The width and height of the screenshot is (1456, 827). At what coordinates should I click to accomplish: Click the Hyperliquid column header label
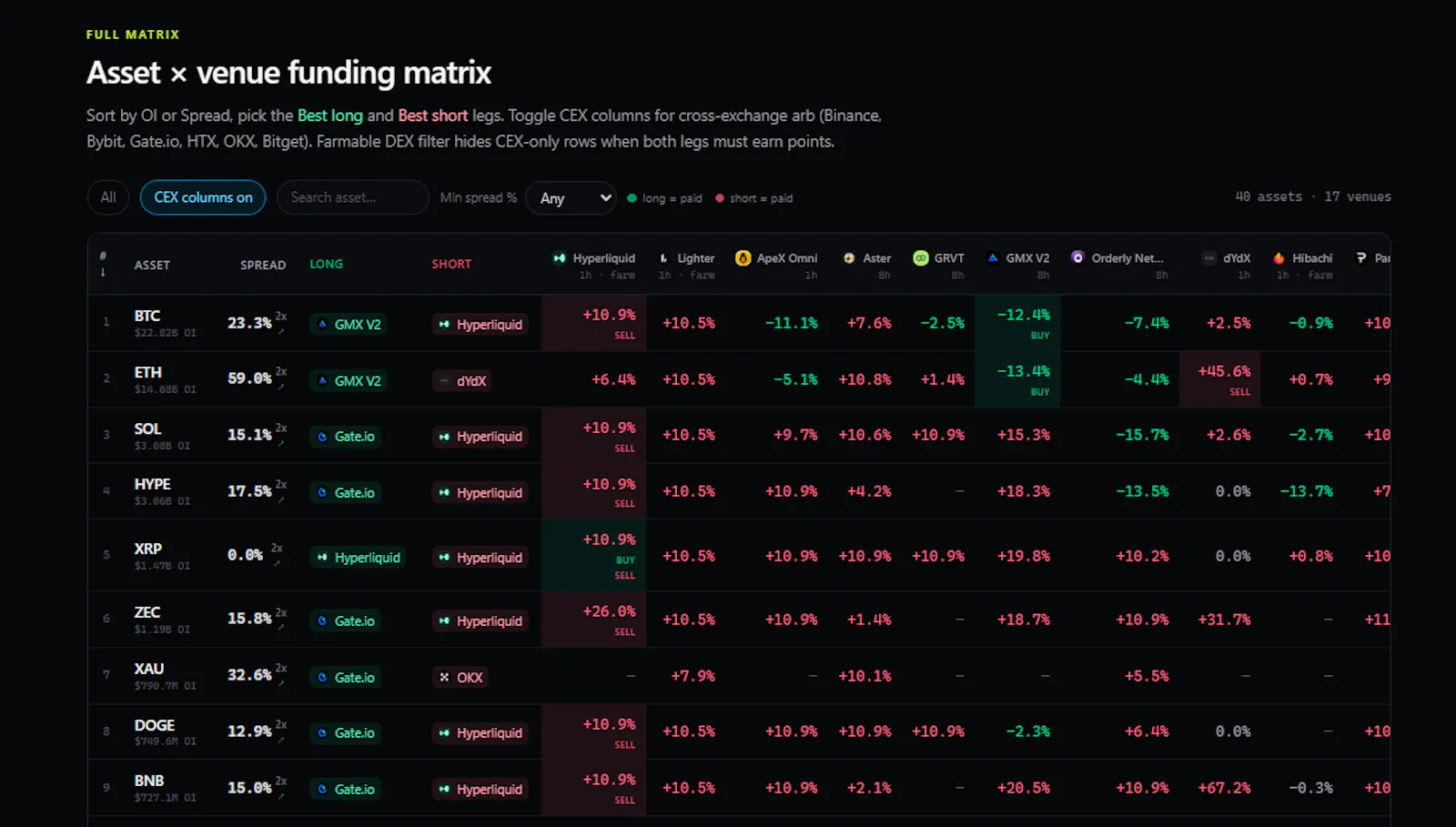(x=604, y=258)
